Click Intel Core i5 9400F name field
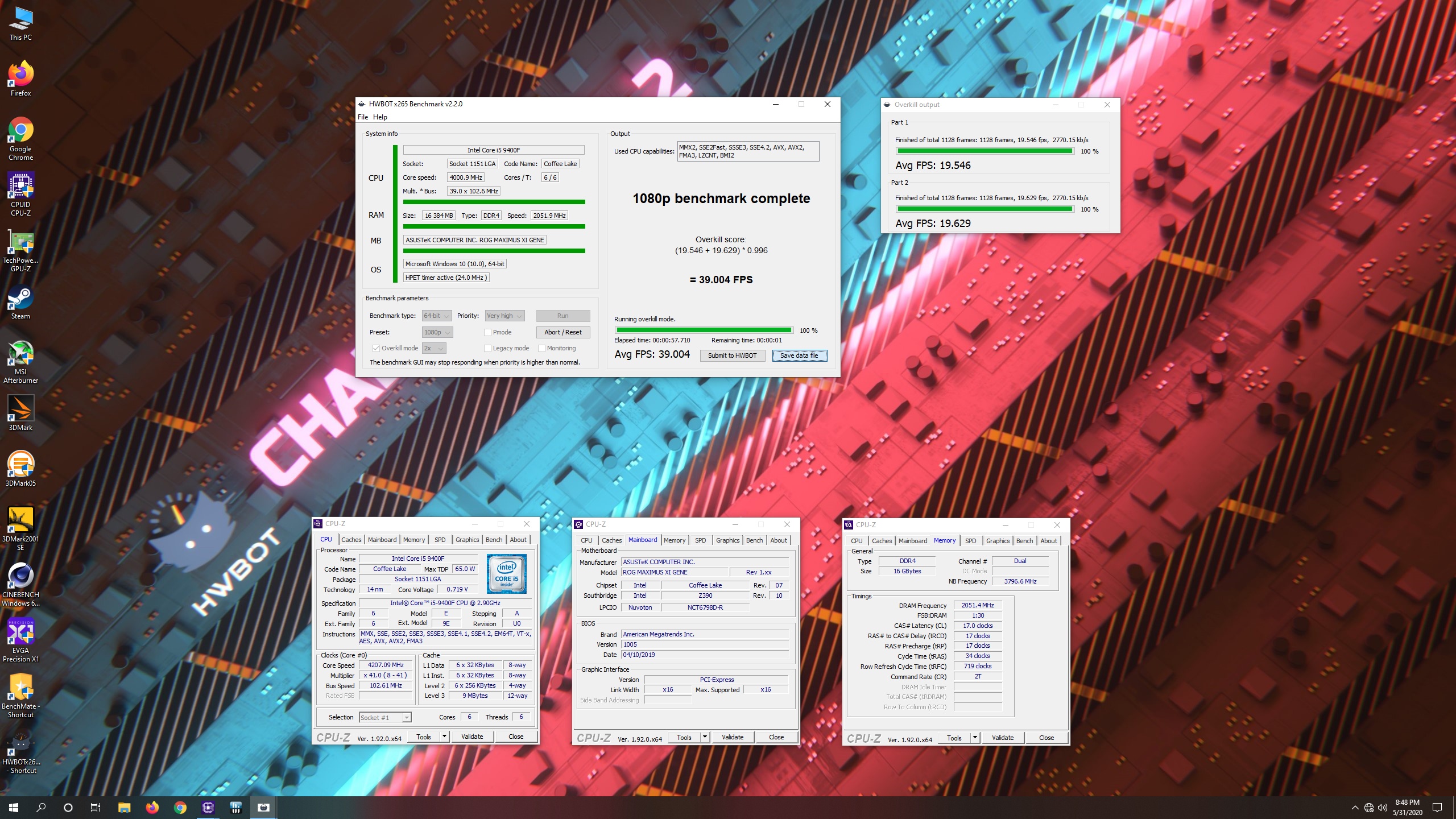Viewport: 1456px width, 819px height. click(x=494, y=150)
